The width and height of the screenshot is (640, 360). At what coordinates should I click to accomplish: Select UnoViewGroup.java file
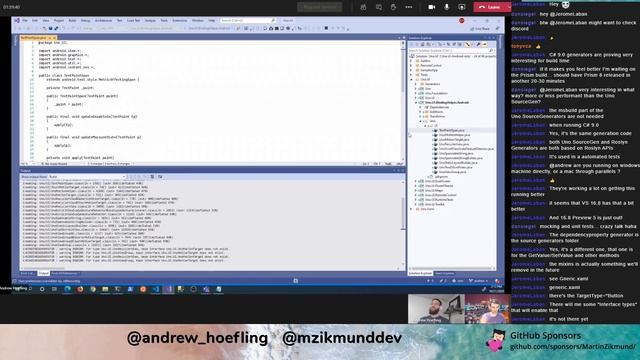tap(452, 172)
